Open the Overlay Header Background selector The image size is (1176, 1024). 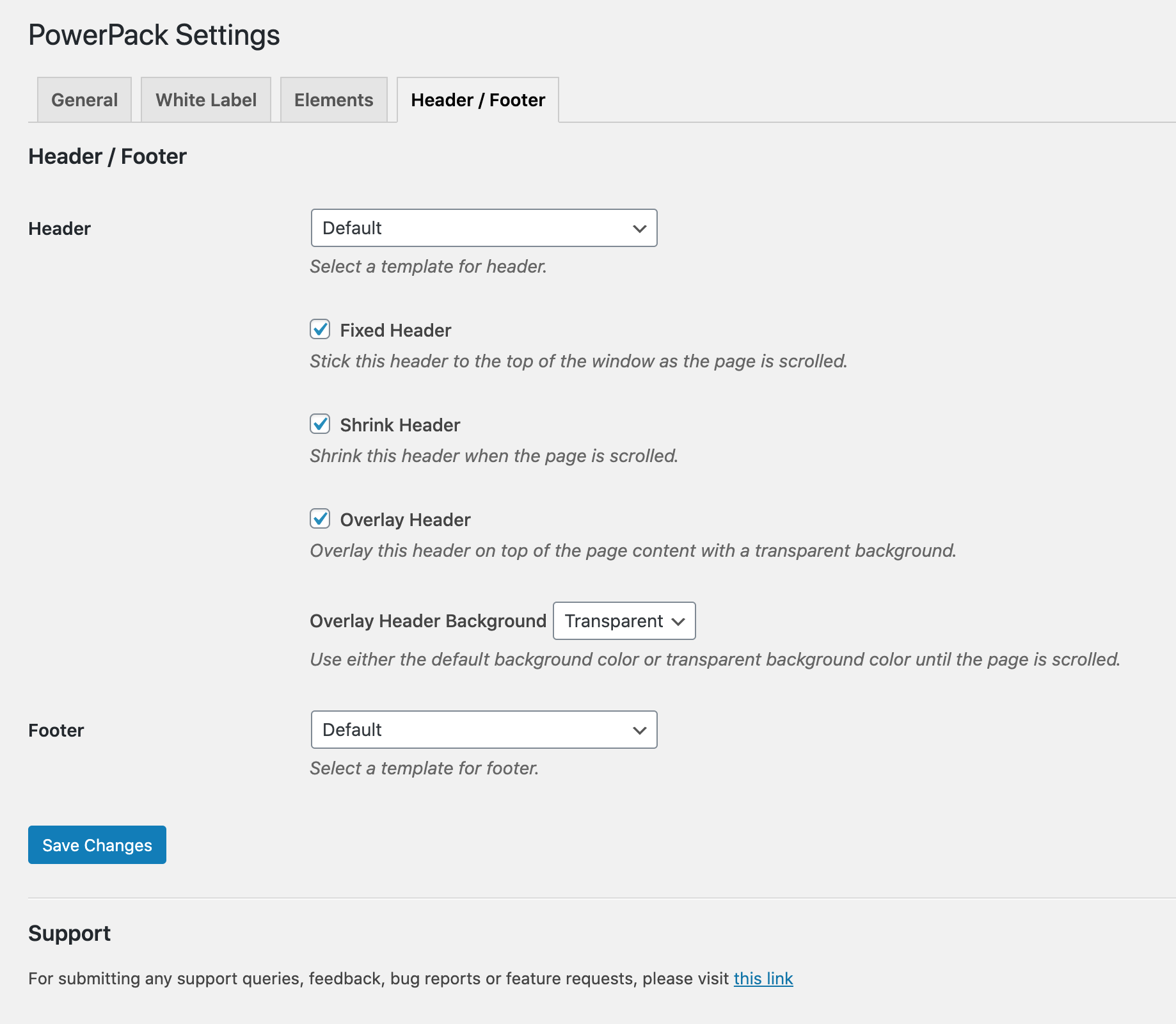coord(623,621)
